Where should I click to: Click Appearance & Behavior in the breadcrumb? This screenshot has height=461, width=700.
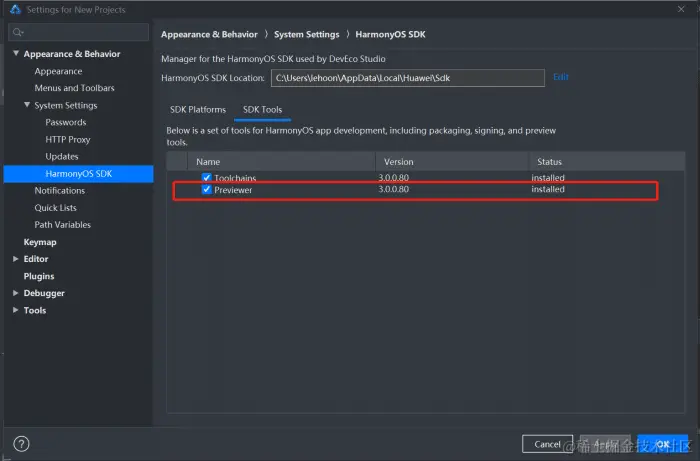tap(209, 34)
